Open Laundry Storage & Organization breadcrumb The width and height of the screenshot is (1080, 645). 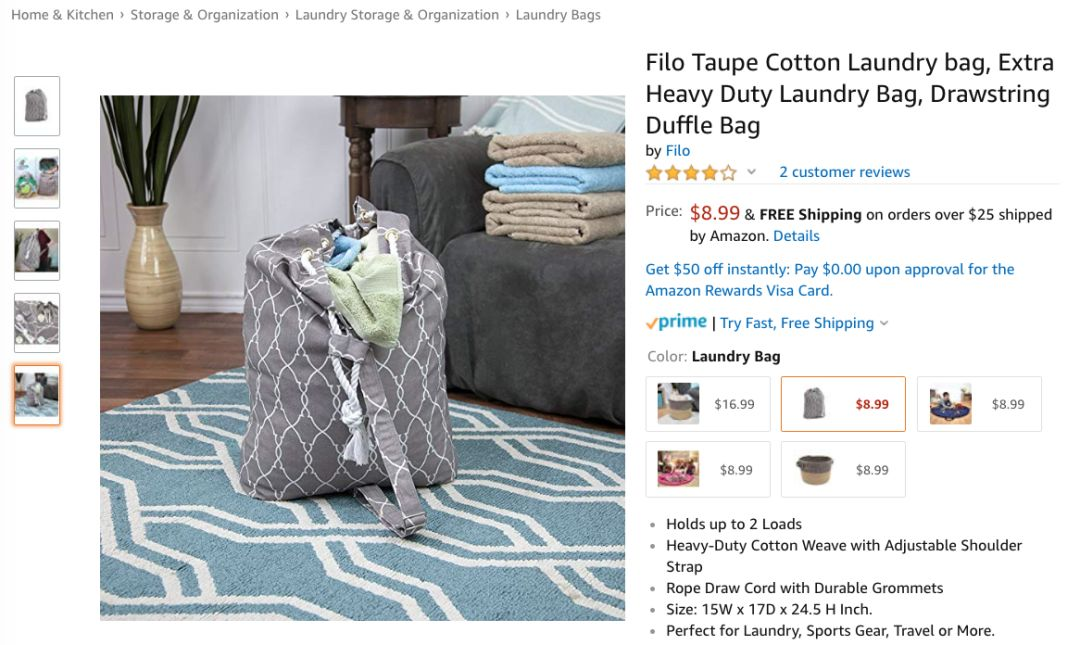[397, 15]
